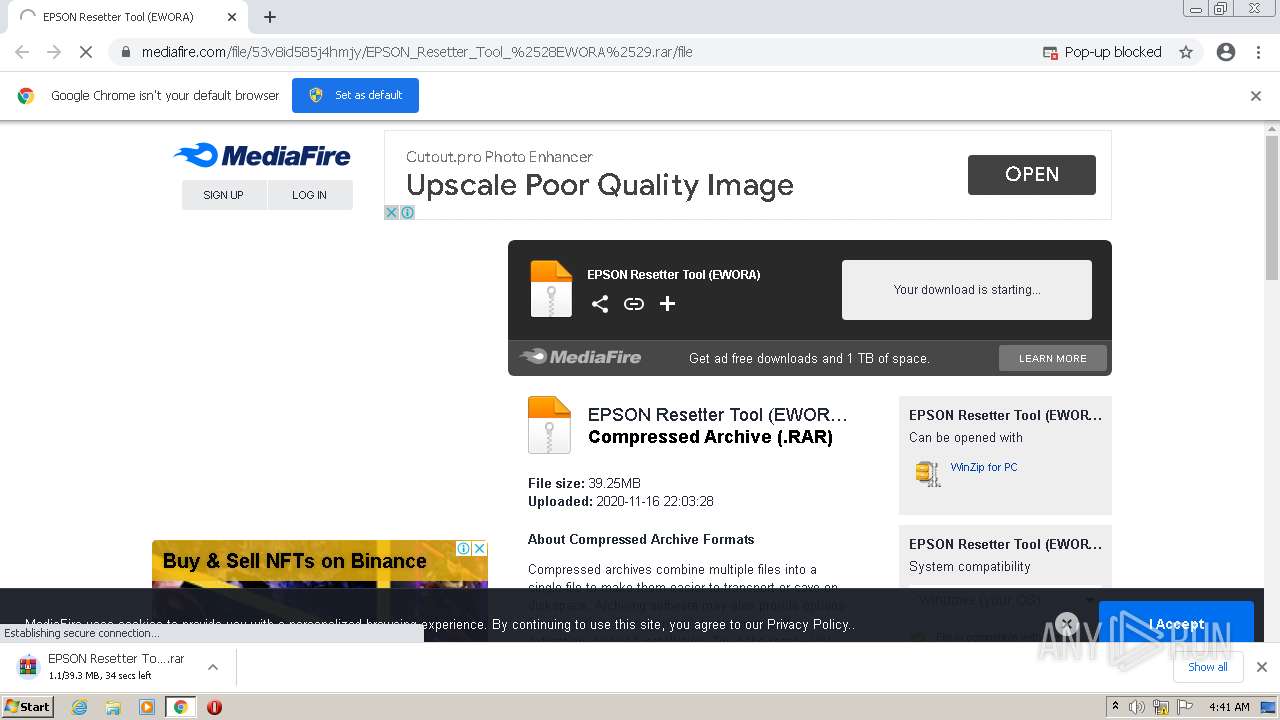Open the system compatibility OS dropdown
The height and width of the screenshot is (720, 1280).
pyautogui.click(x=1005, y=599)
